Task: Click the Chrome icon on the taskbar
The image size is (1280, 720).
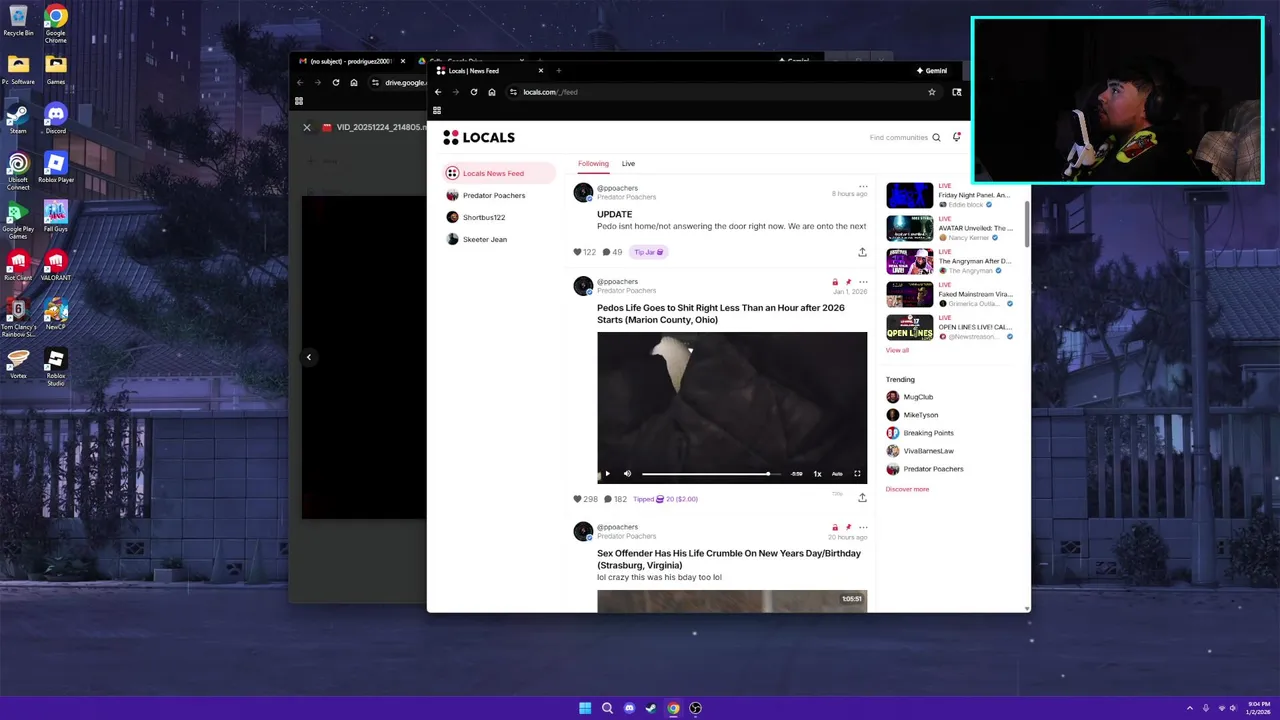Action: pyautogui.click(x=673, y=708)
